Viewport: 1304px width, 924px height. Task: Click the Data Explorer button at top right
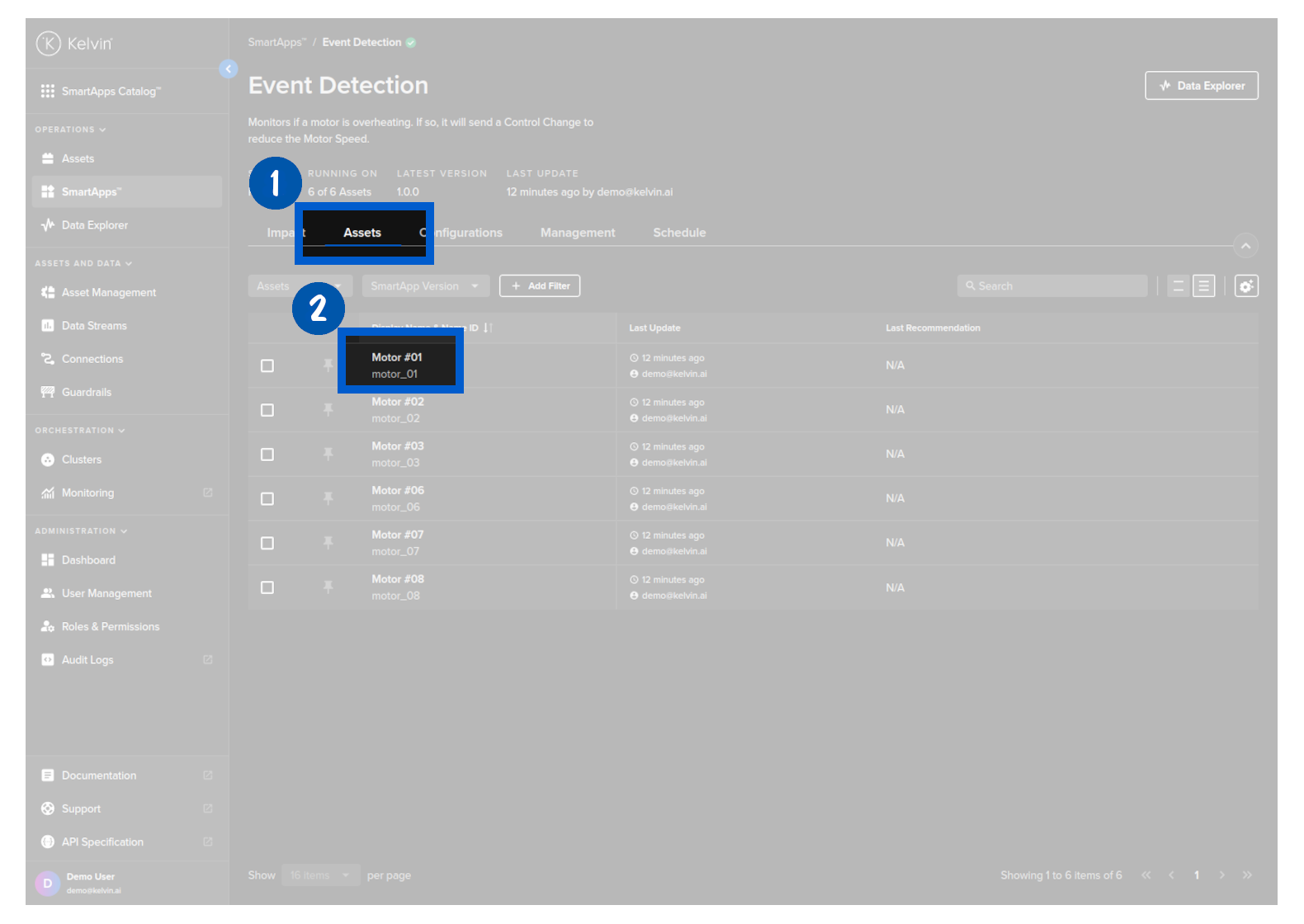1201,86
